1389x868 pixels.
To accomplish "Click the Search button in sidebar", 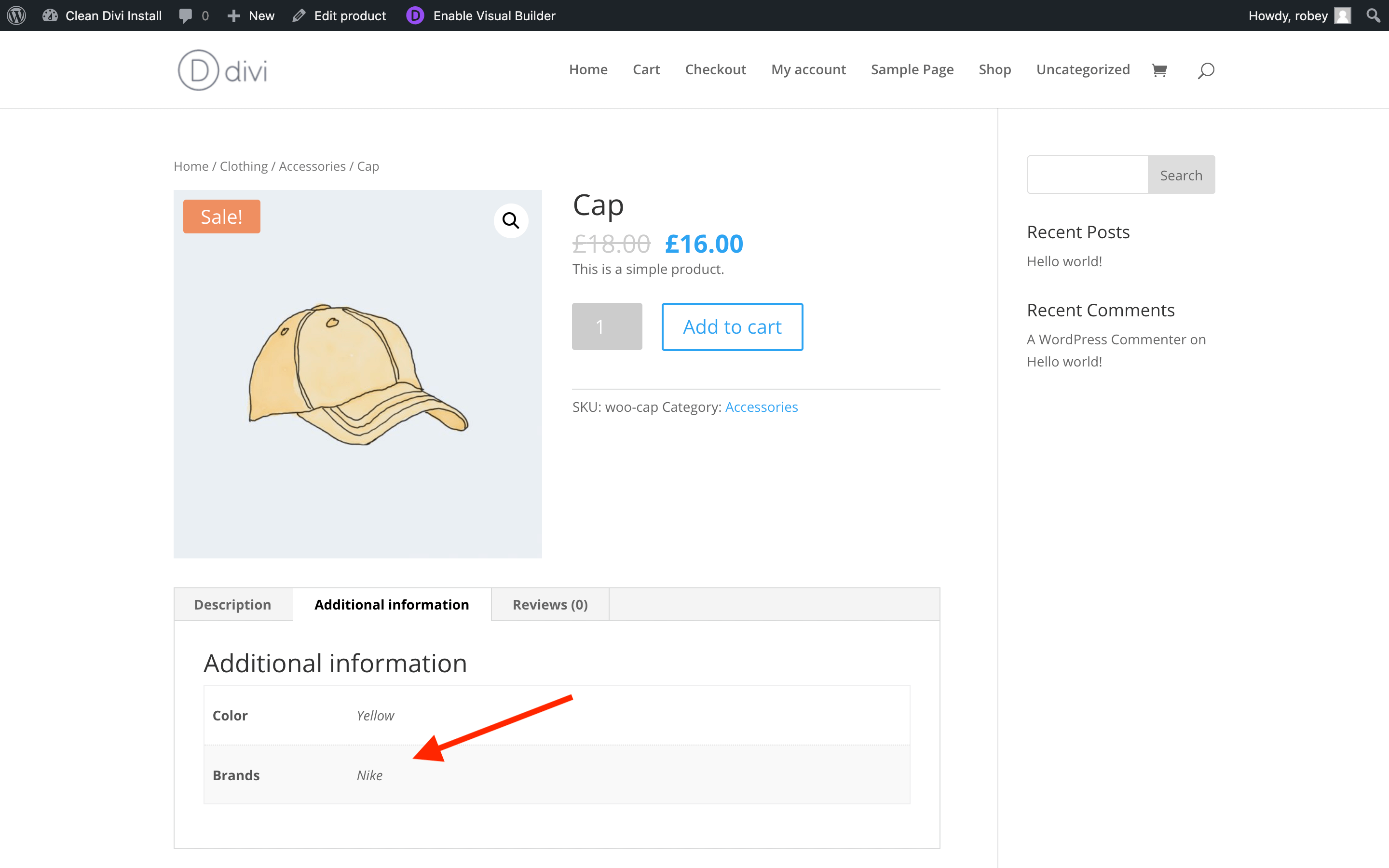I will click(x=1181, y=174).
